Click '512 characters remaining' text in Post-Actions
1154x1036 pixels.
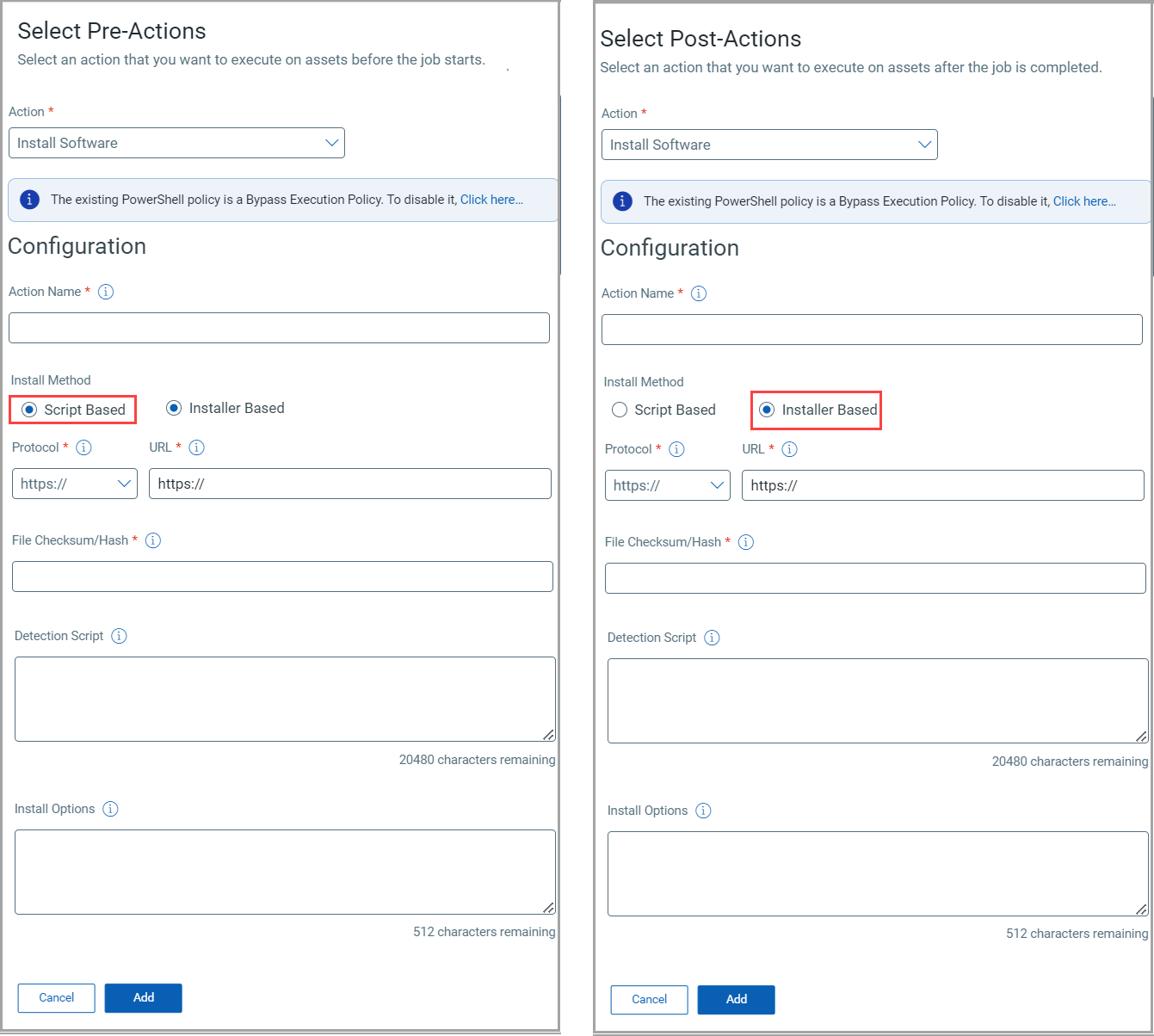[1077, 934]
